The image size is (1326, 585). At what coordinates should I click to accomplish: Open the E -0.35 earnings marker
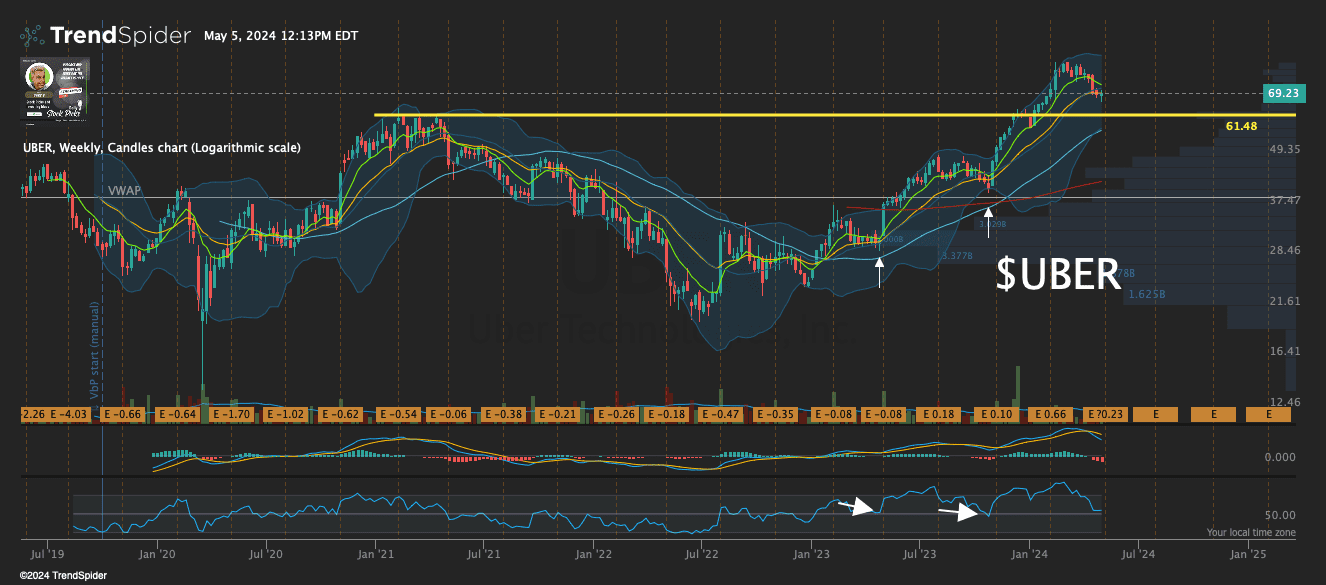point(778,413)
